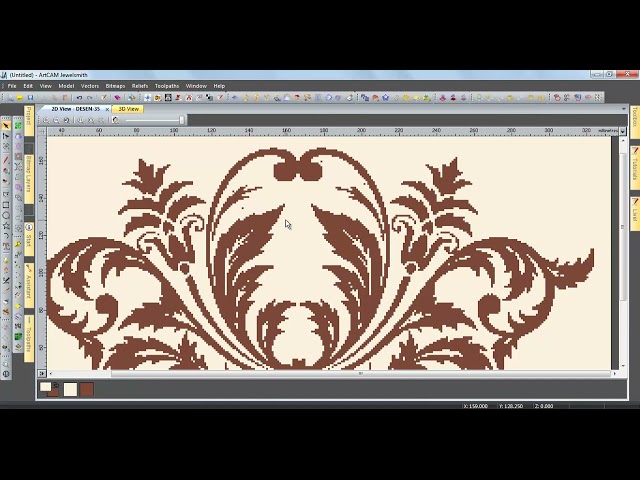
Task: Click the blue star relief icon
Action: [x=385, y=98]
